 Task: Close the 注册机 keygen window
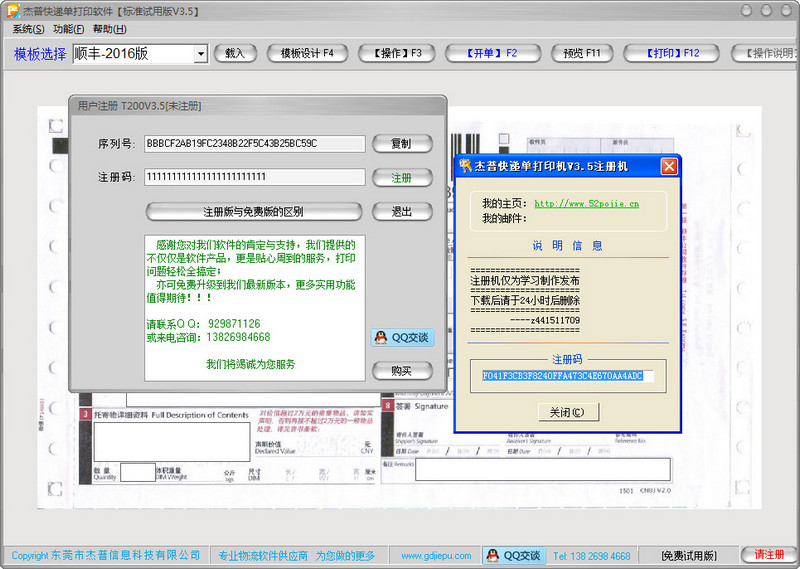pos(669,166)
